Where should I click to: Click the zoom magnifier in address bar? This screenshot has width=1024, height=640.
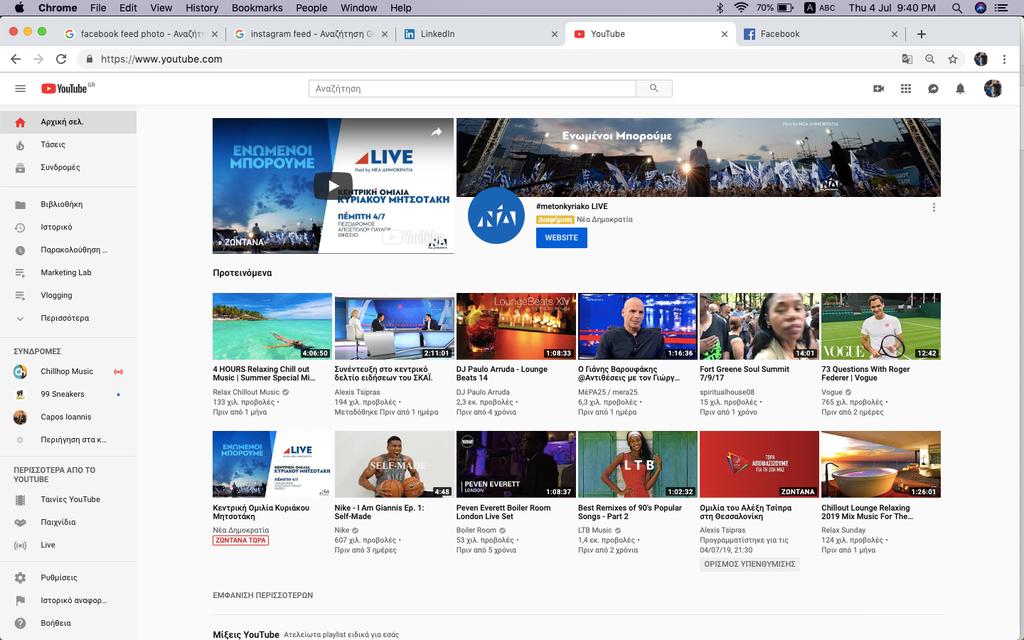pos(930,59)
